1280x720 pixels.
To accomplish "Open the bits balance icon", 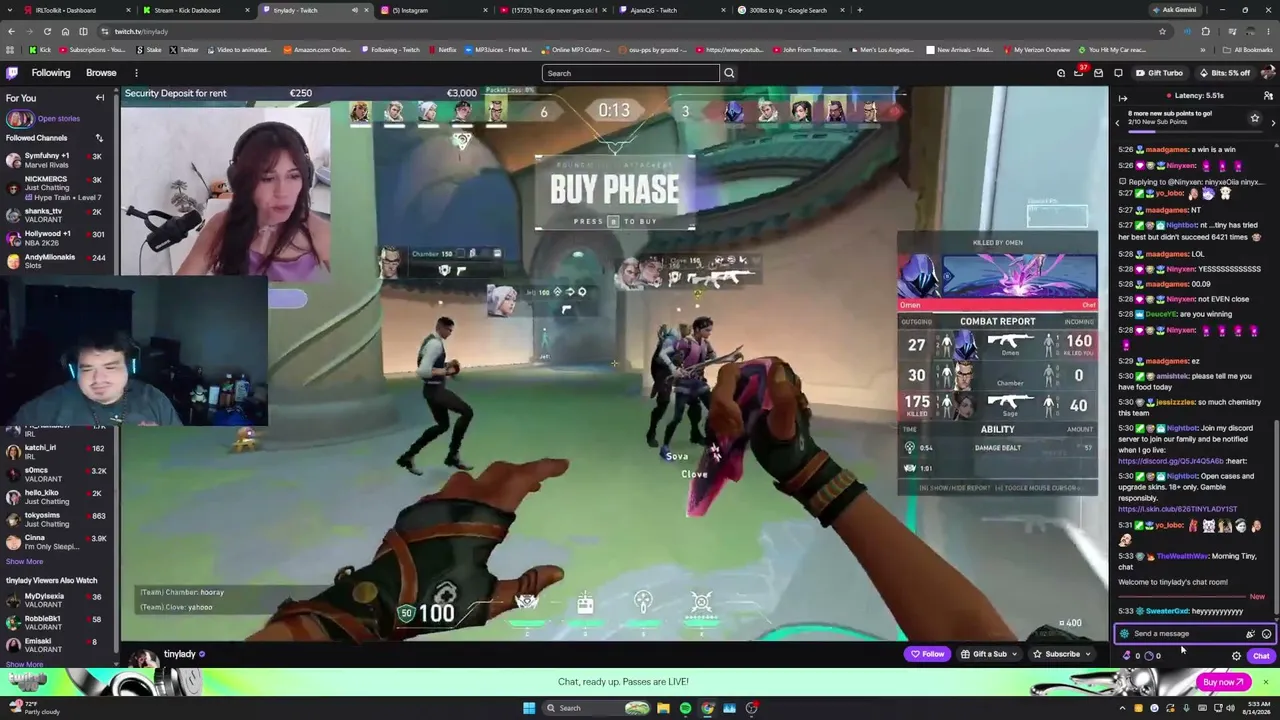I will pos(1128,656).
